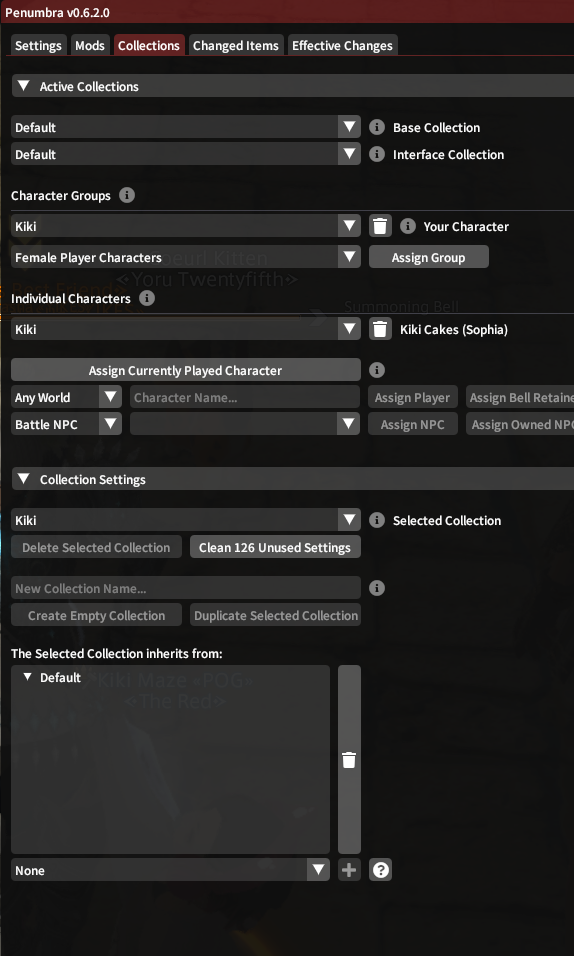
Task: Click the inherits from heading text
Action: (117, 654)
